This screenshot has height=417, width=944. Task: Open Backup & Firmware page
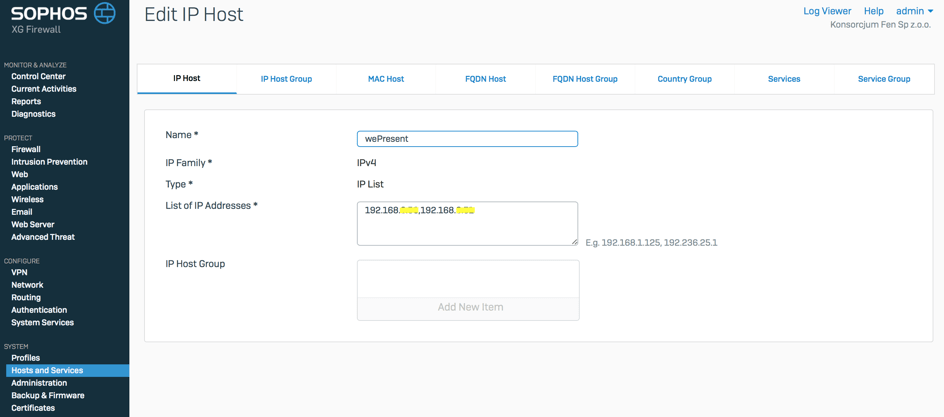47,395
